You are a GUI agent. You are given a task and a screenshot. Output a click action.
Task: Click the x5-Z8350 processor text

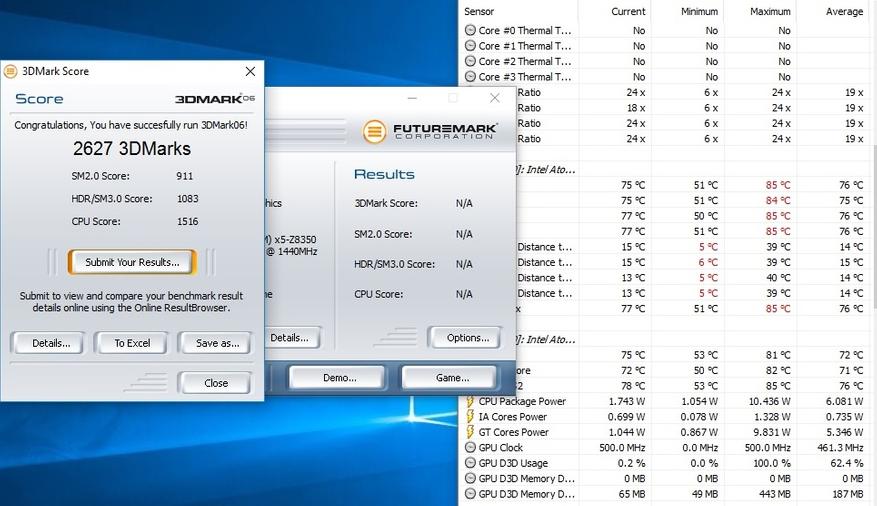(x=295, y=239)
